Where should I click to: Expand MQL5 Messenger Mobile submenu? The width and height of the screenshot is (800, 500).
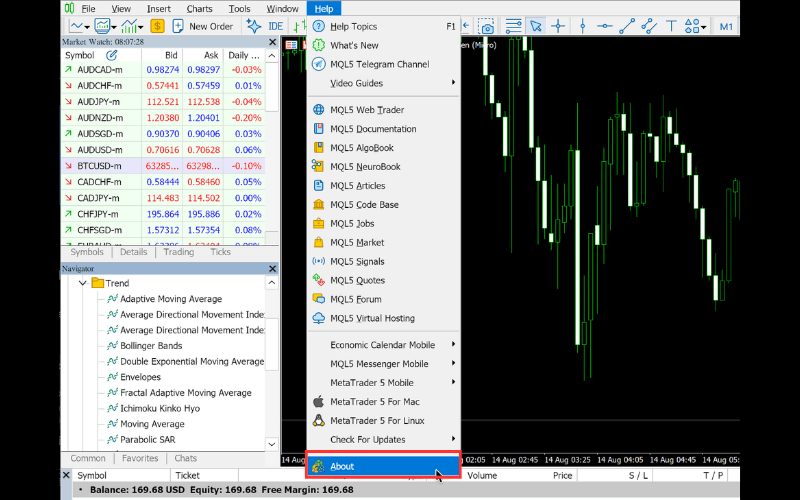[x=384, y=364]
